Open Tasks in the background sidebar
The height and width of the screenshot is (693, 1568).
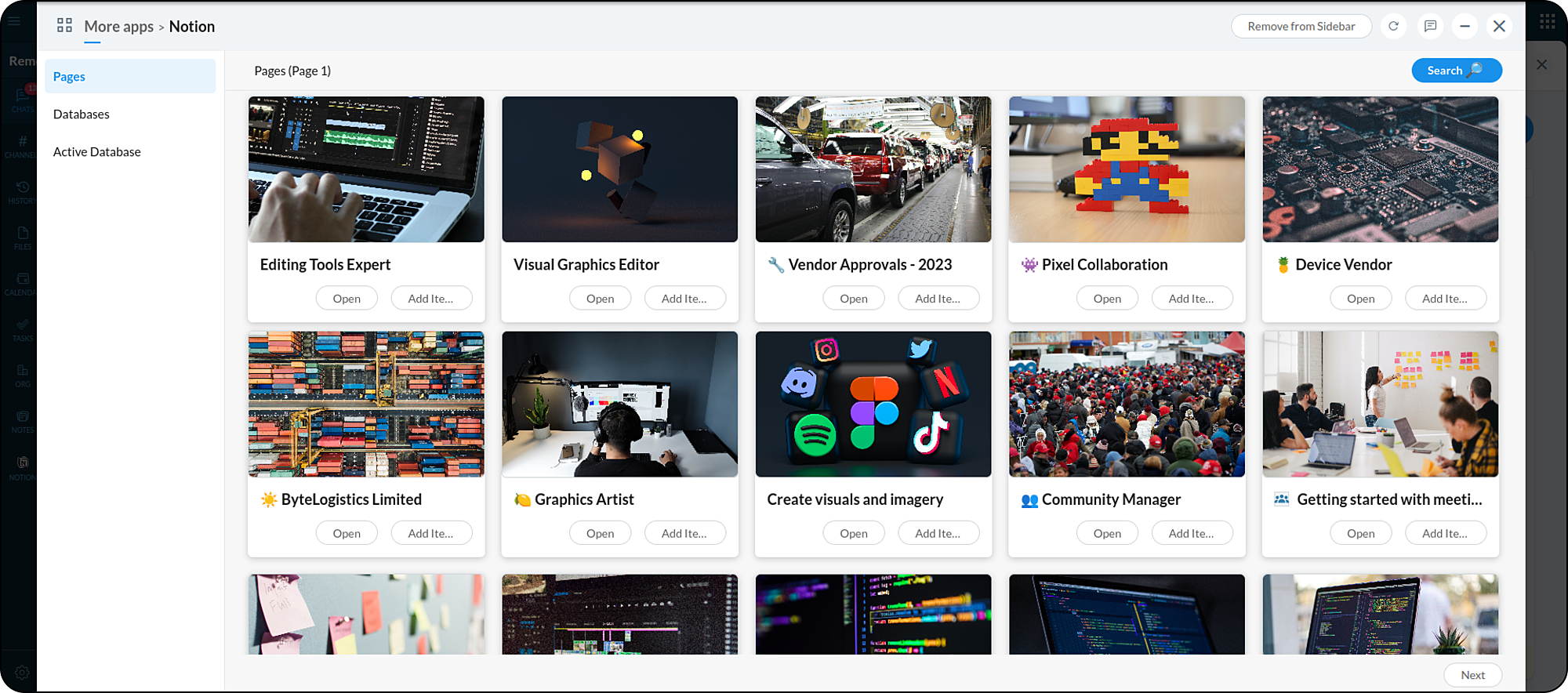pyautogui.click(x=23, y=329)
